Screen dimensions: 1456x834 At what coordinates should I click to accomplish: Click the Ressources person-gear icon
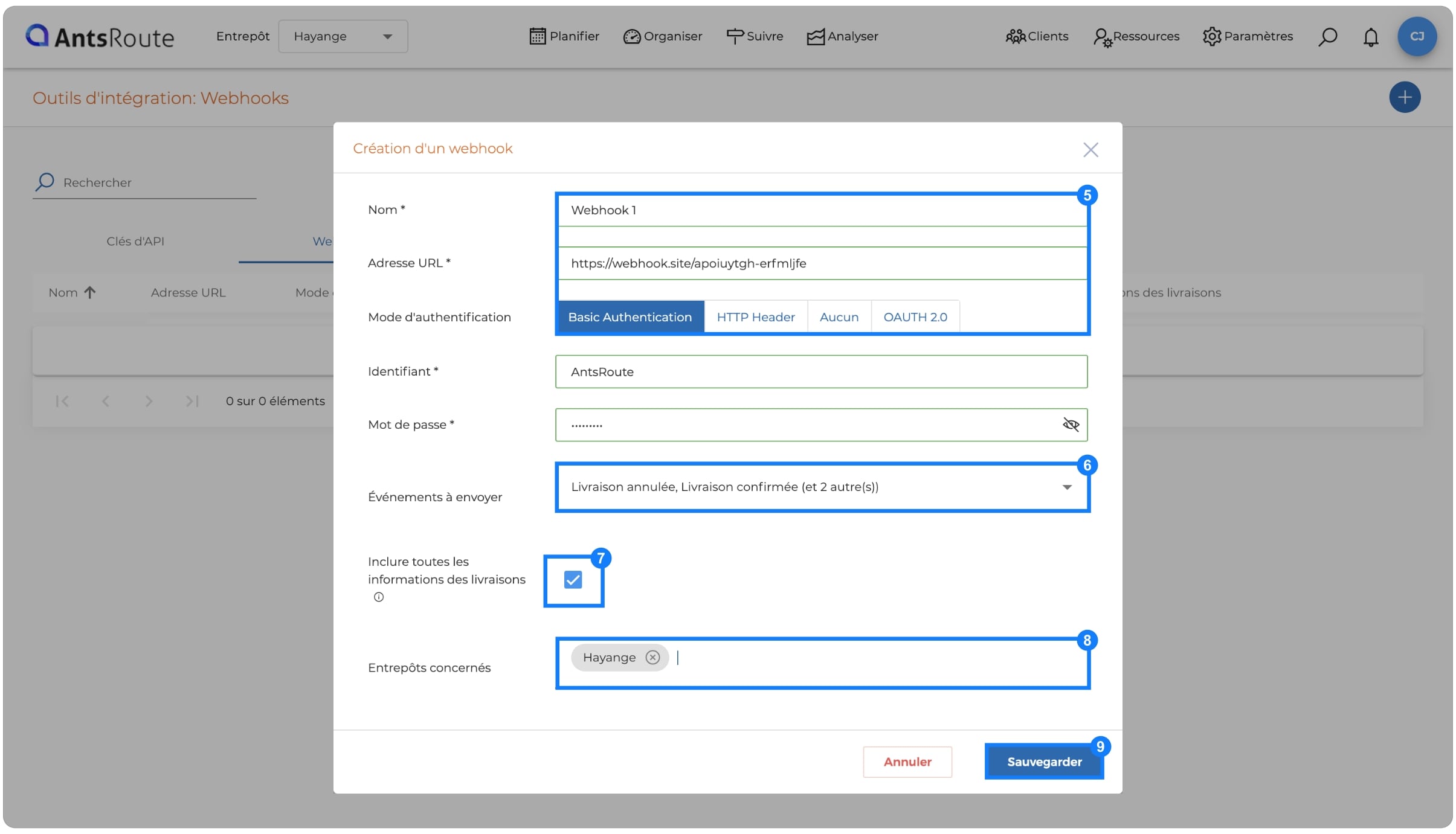1103,38
